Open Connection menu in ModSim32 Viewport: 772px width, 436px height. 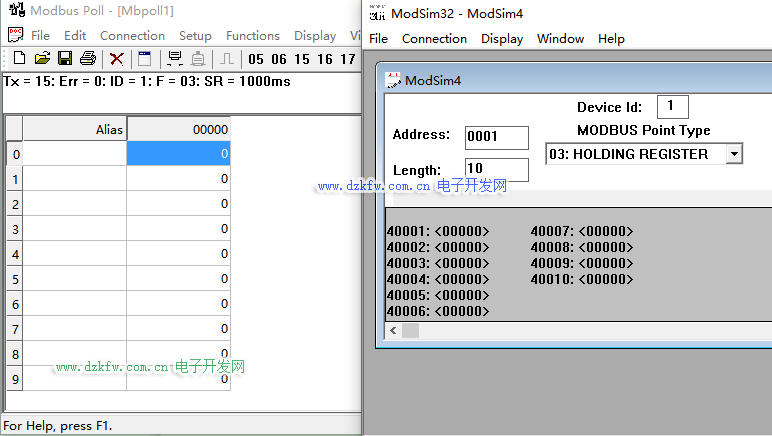(x=434, y=39)
